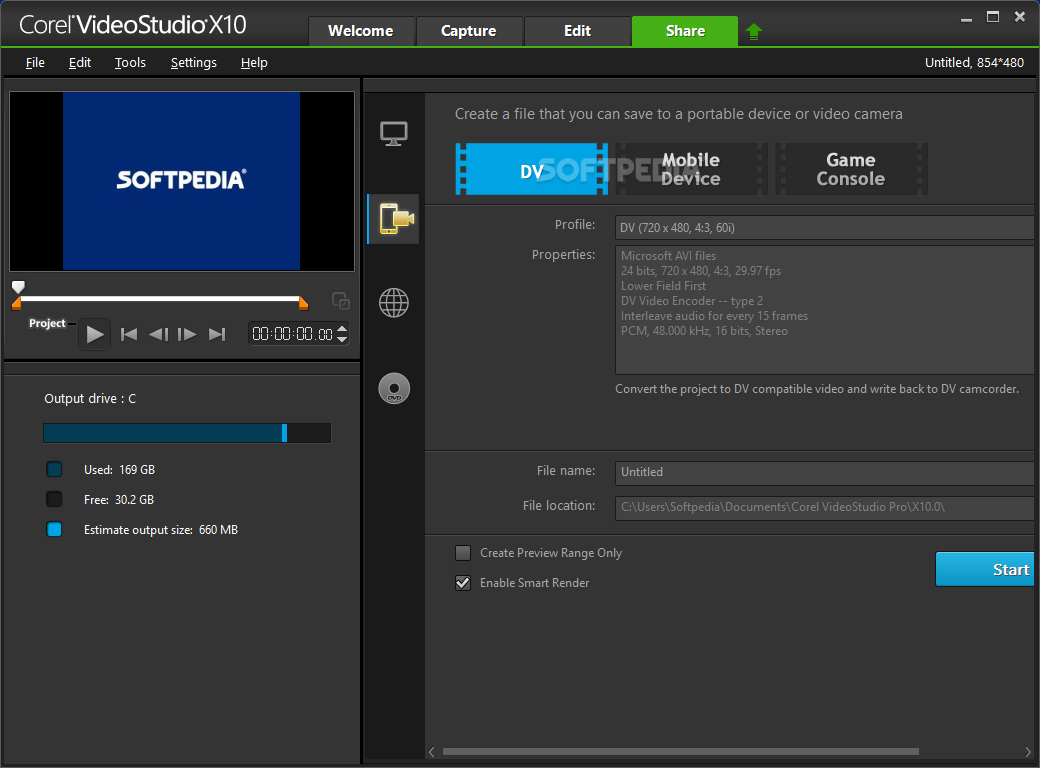
Task: Click the File location field
Action: coord(824,507)
